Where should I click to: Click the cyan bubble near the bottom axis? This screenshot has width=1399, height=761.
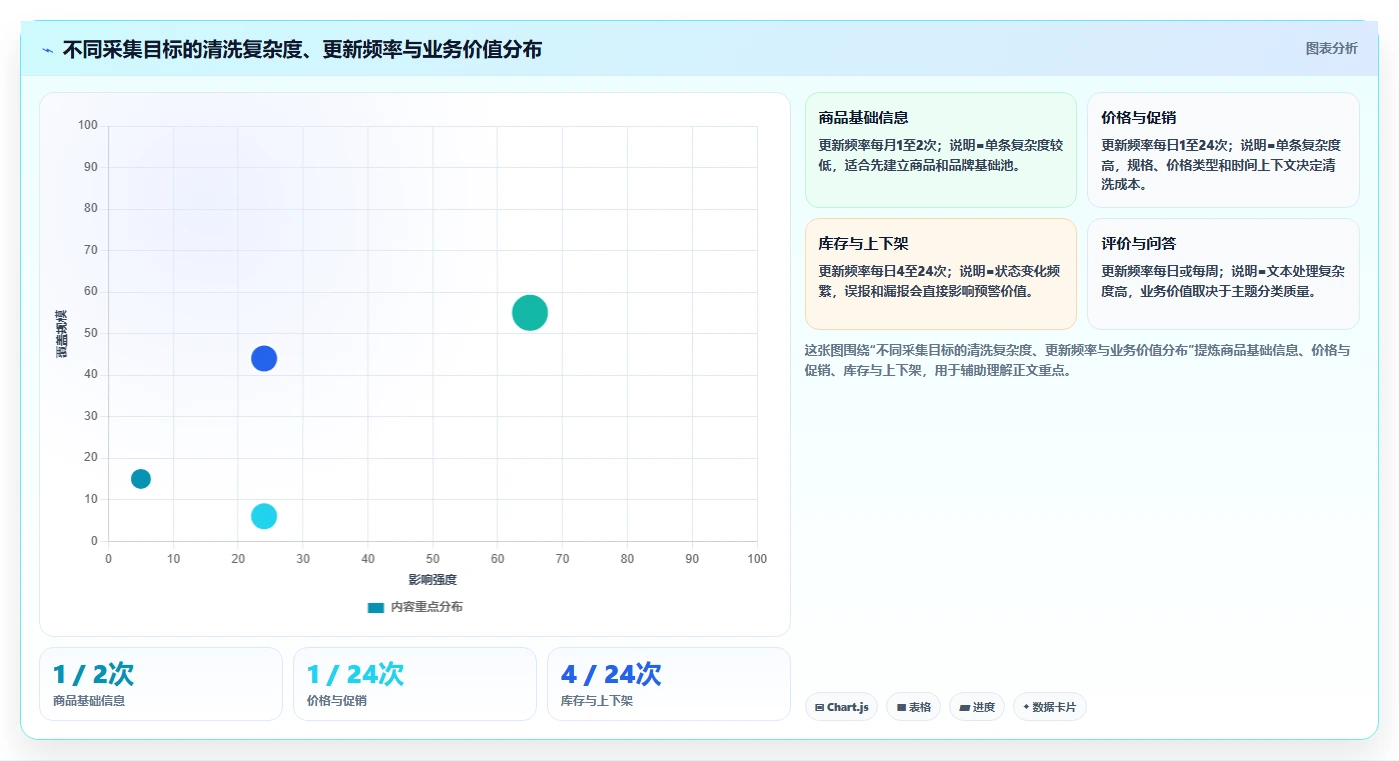pos(264,516)
